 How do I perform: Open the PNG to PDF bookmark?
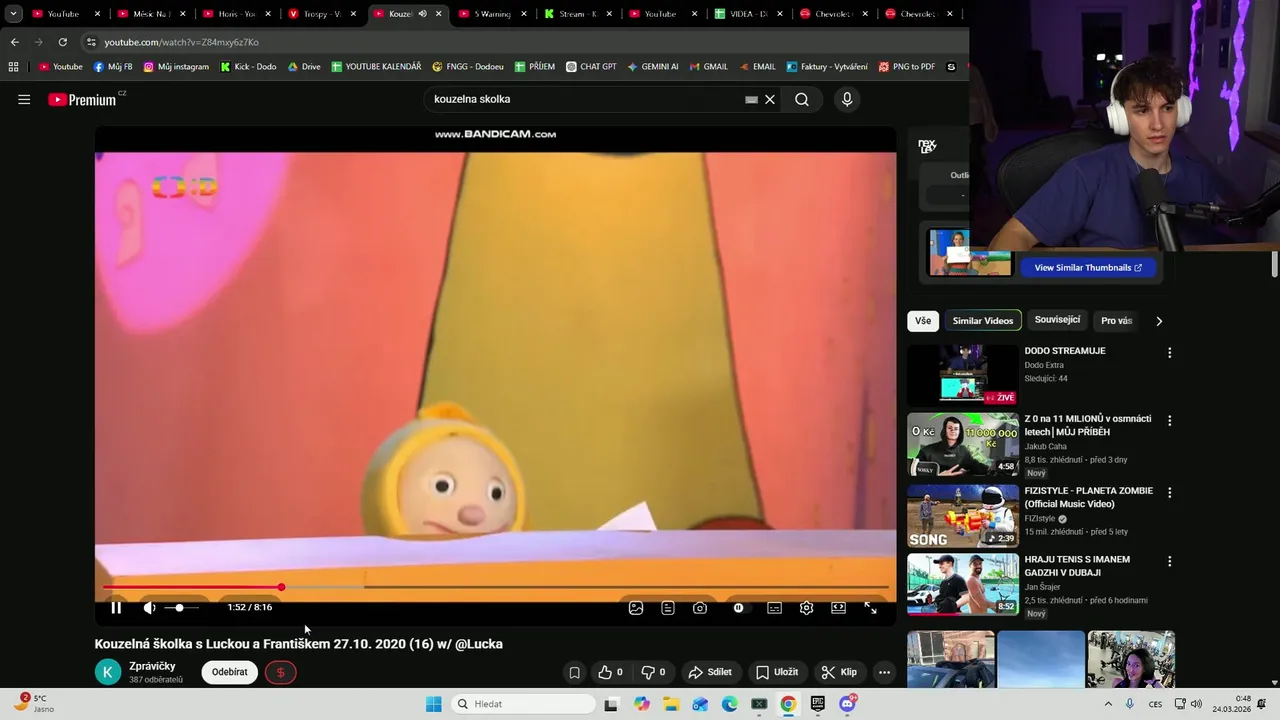906,67
